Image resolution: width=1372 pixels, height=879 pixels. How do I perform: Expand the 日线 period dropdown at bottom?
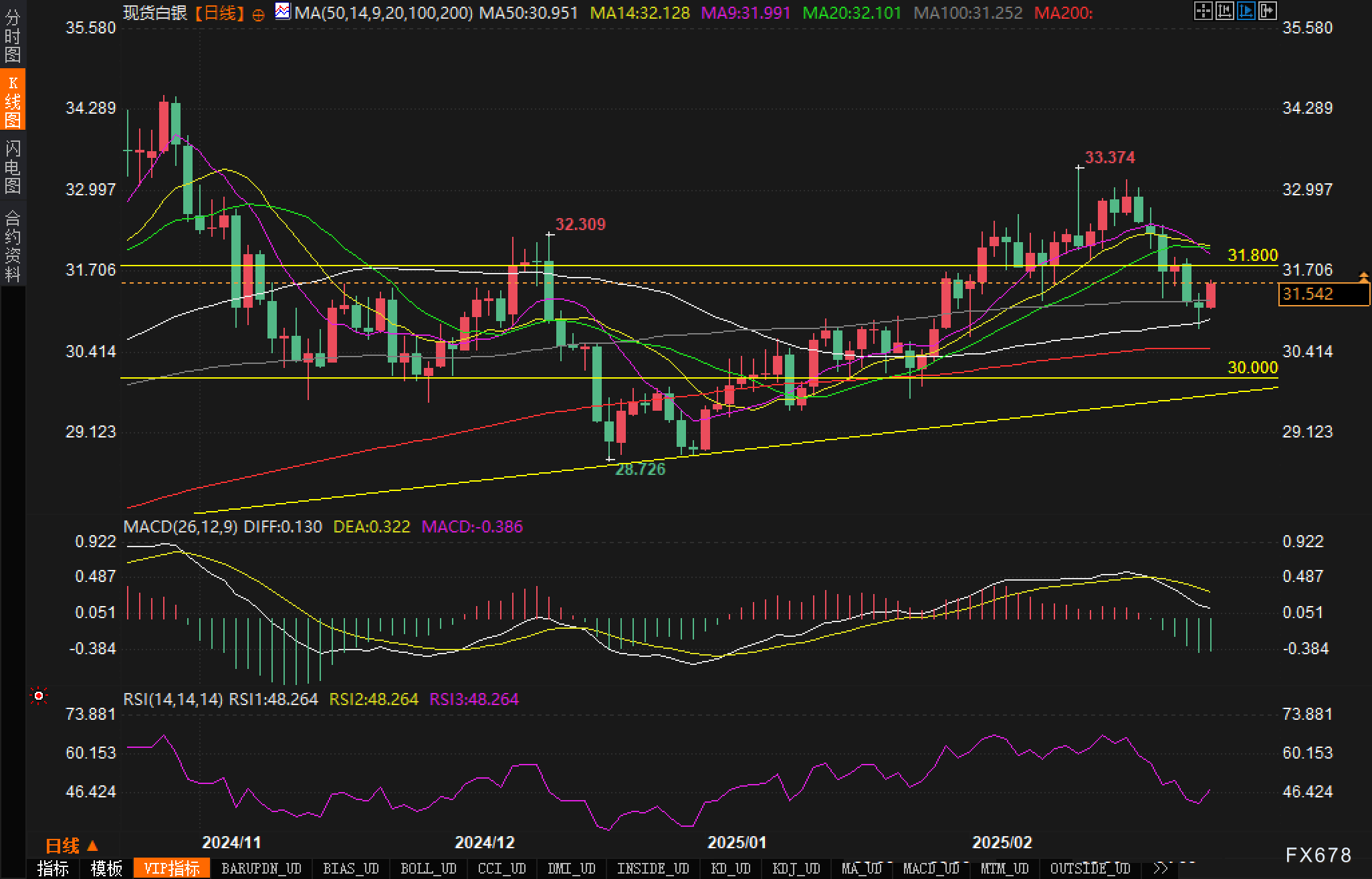point(72,846)
